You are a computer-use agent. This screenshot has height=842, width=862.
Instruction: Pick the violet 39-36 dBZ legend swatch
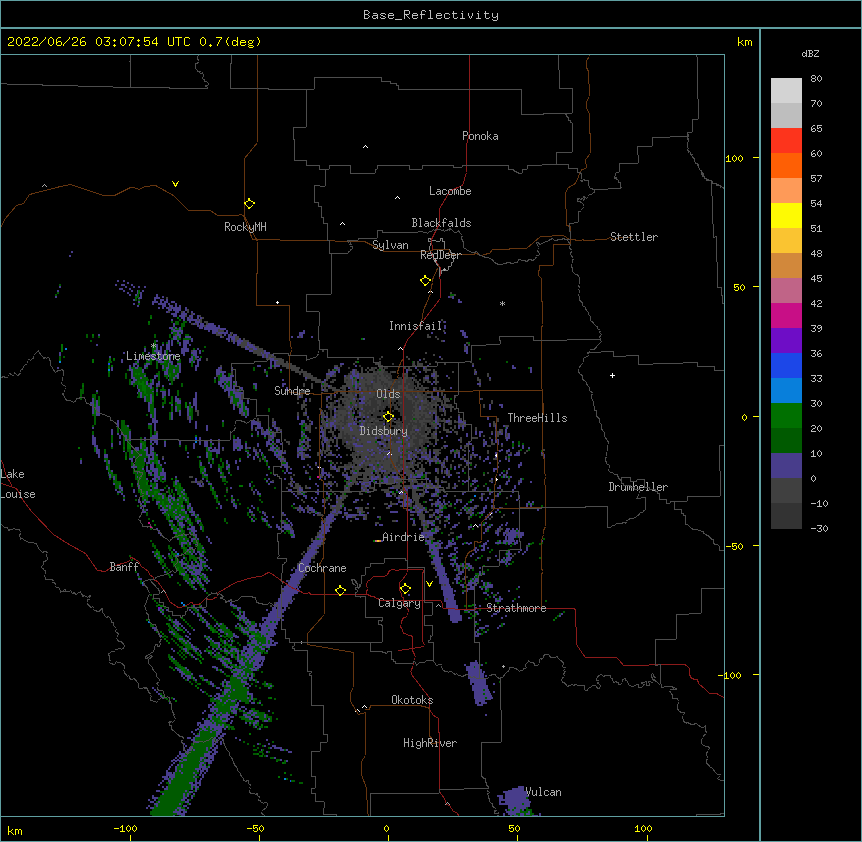tap(786, 341)
